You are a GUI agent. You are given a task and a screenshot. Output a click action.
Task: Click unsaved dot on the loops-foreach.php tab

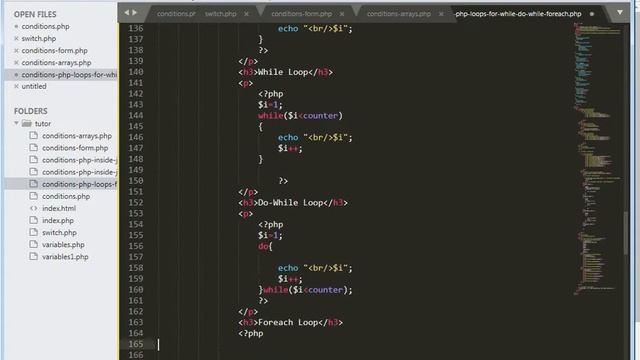pos(592,14)
